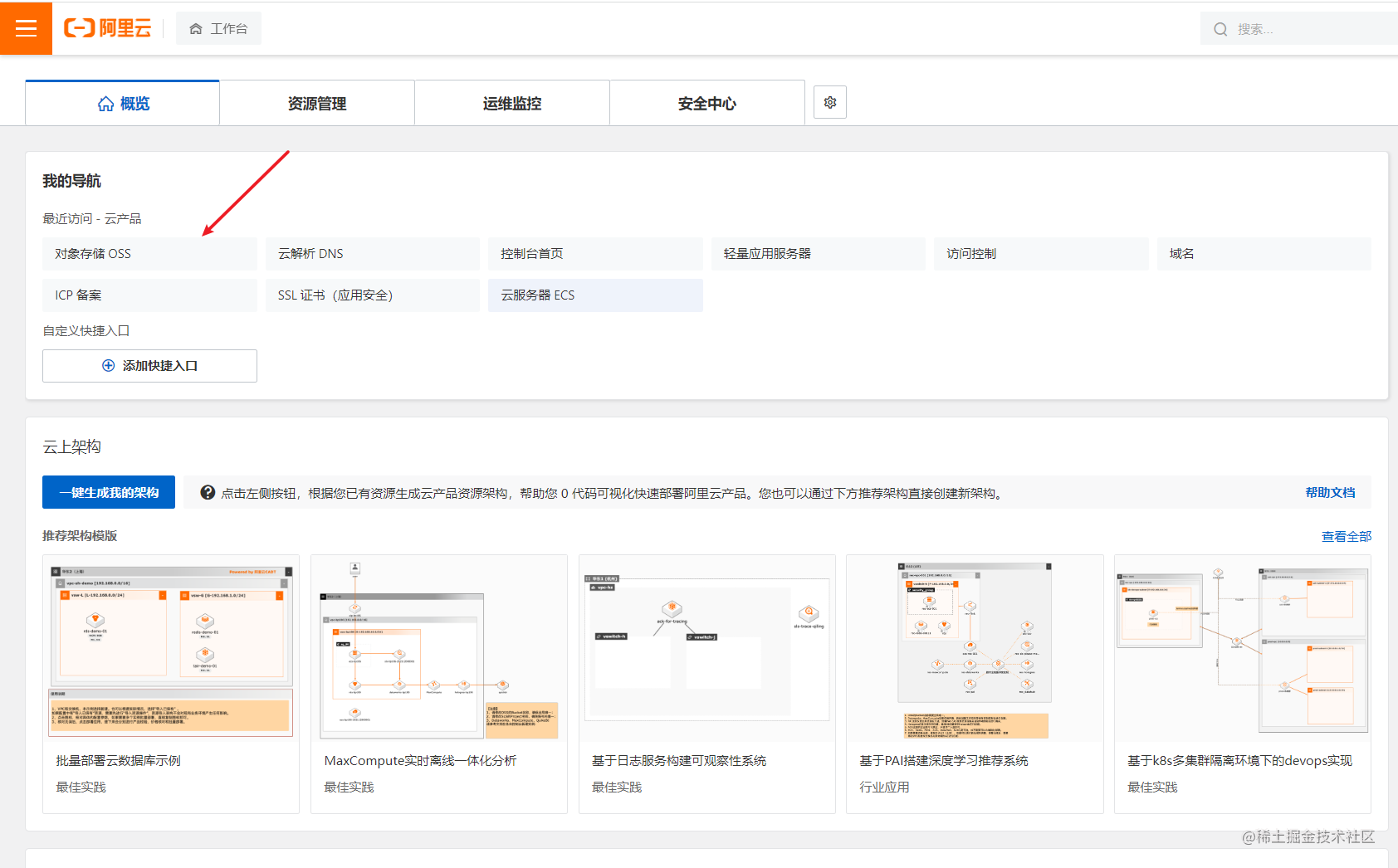Click the 最近访问 - 云产品 label
1398x868 pixels.
coord(92,219)
